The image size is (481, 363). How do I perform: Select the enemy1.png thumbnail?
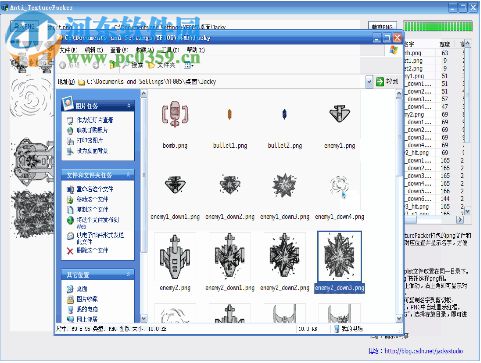pyautogui.click(x=339, y=114)
